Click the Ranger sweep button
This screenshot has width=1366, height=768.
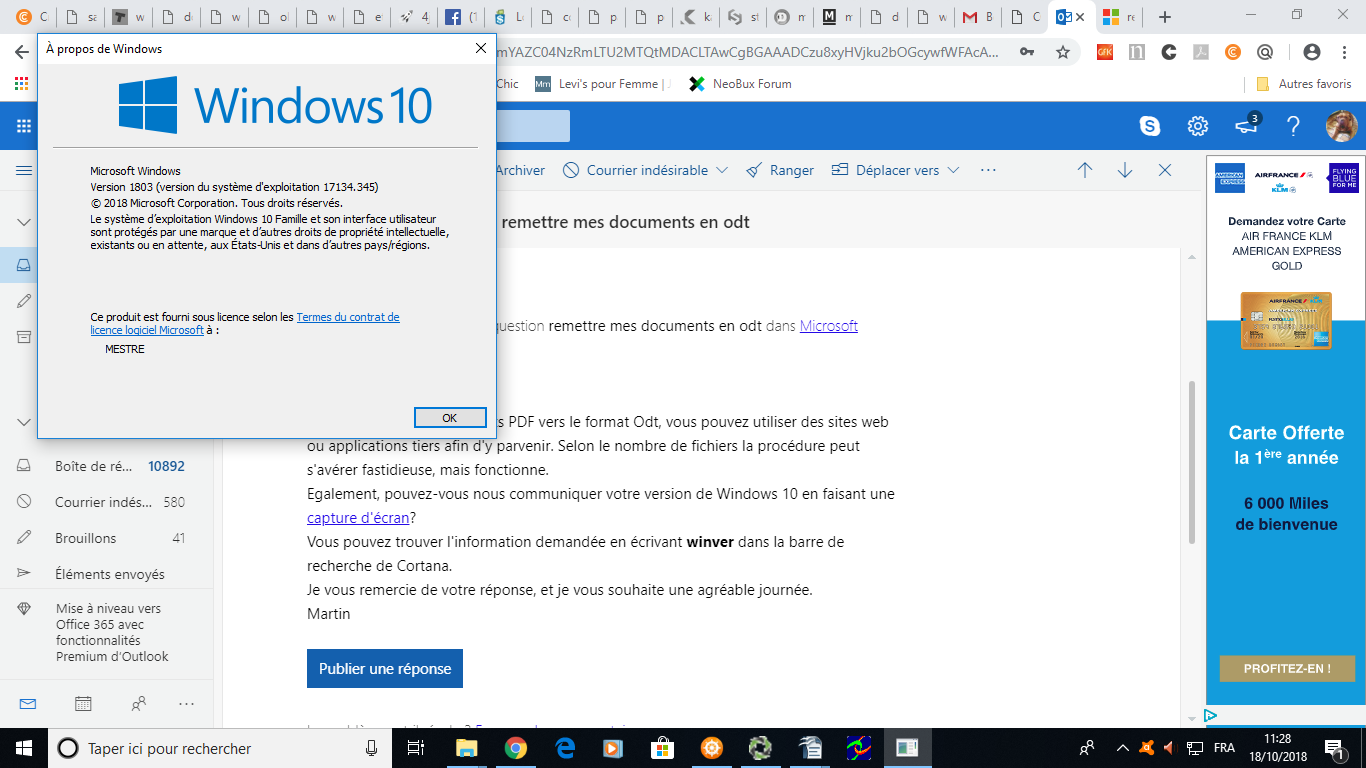(780, 171)
